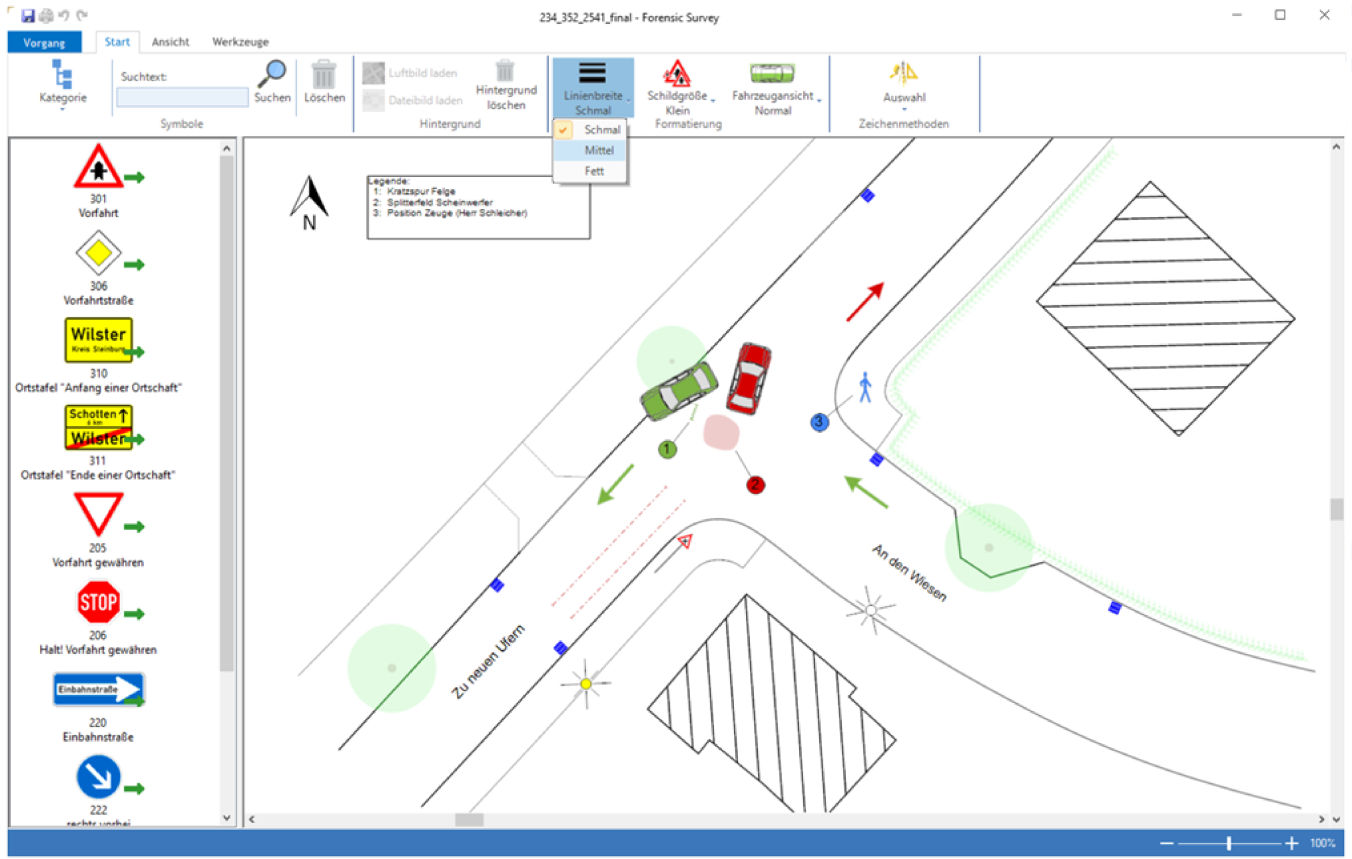Image resolution: width=1352 pixels, height=859 pixels.
Task: Open the Kategorie tree icon
Action: (x=62, y=75)
